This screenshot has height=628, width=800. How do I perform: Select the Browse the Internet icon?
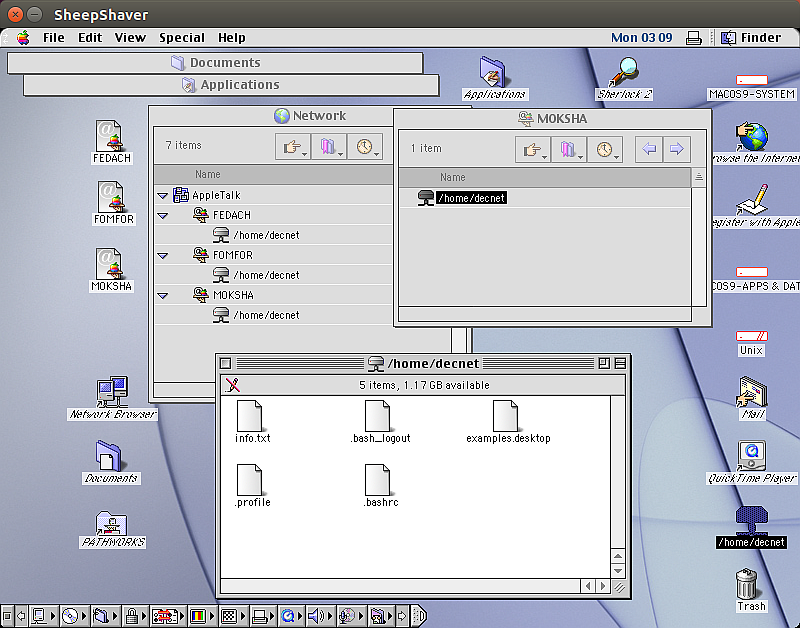coord(755,143)
